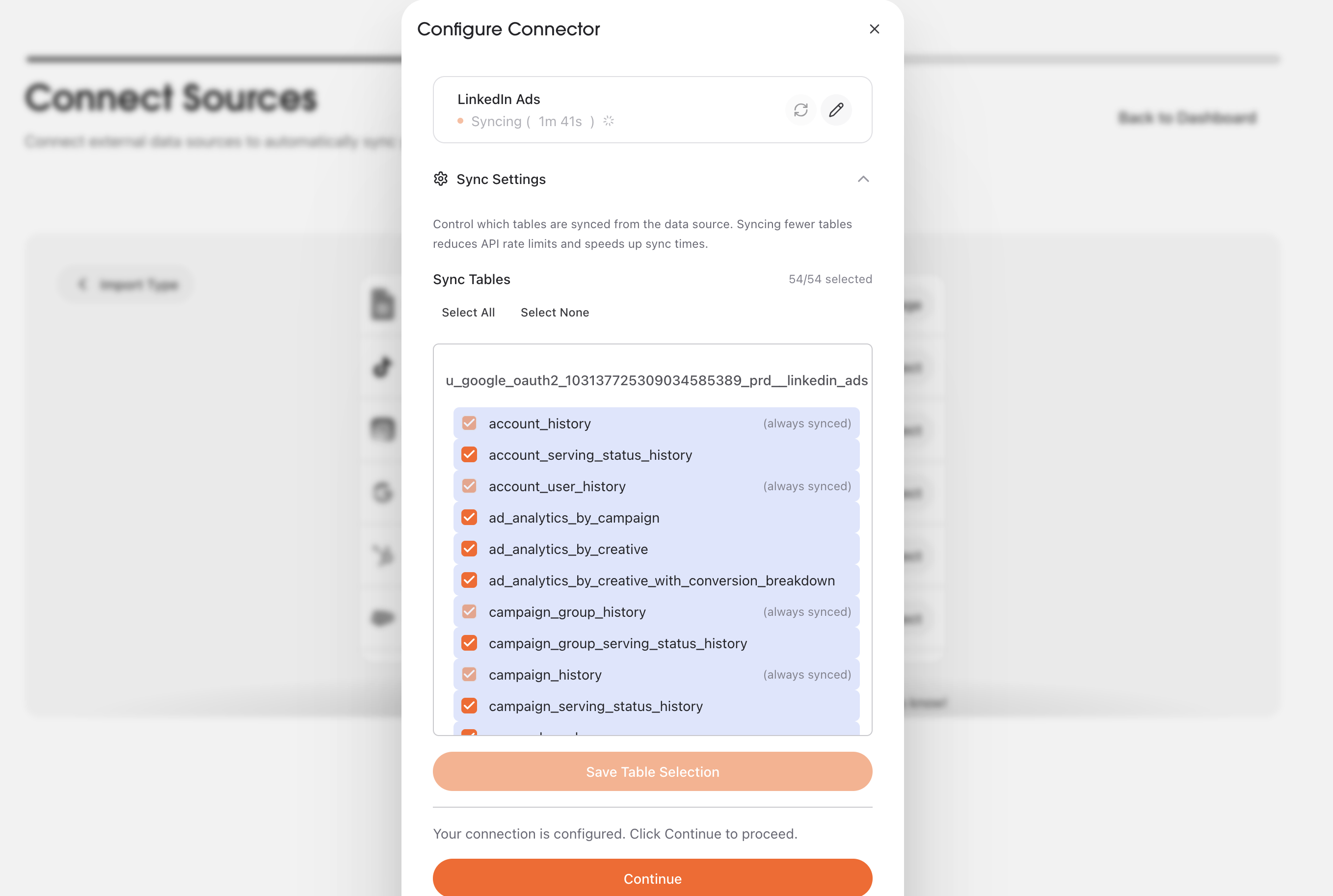The height and width of the screenshot is (896, 1333).
Task: Click the rounded app connector icon below TikTok
Action: click(382, 429)
